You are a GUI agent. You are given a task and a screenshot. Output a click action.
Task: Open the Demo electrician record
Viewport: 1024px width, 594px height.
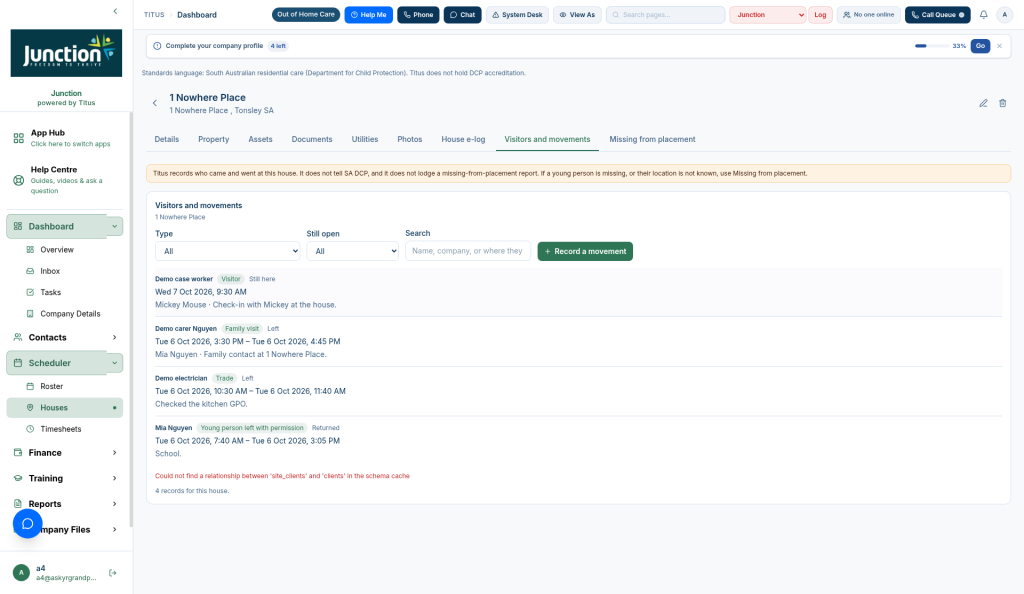(x=578, y=391)
